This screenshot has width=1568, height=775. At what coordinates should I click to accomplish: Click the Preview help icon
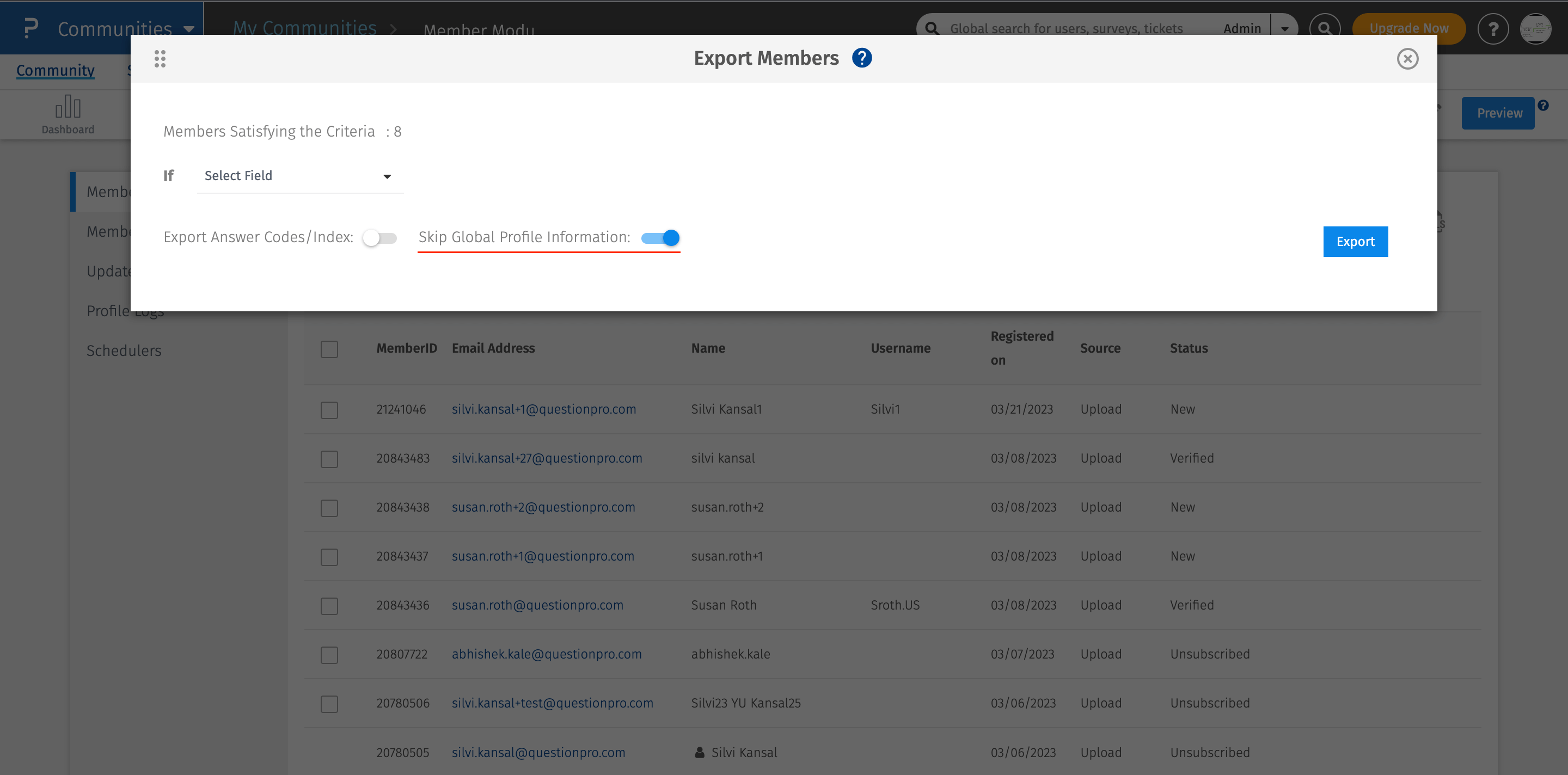1543,104
